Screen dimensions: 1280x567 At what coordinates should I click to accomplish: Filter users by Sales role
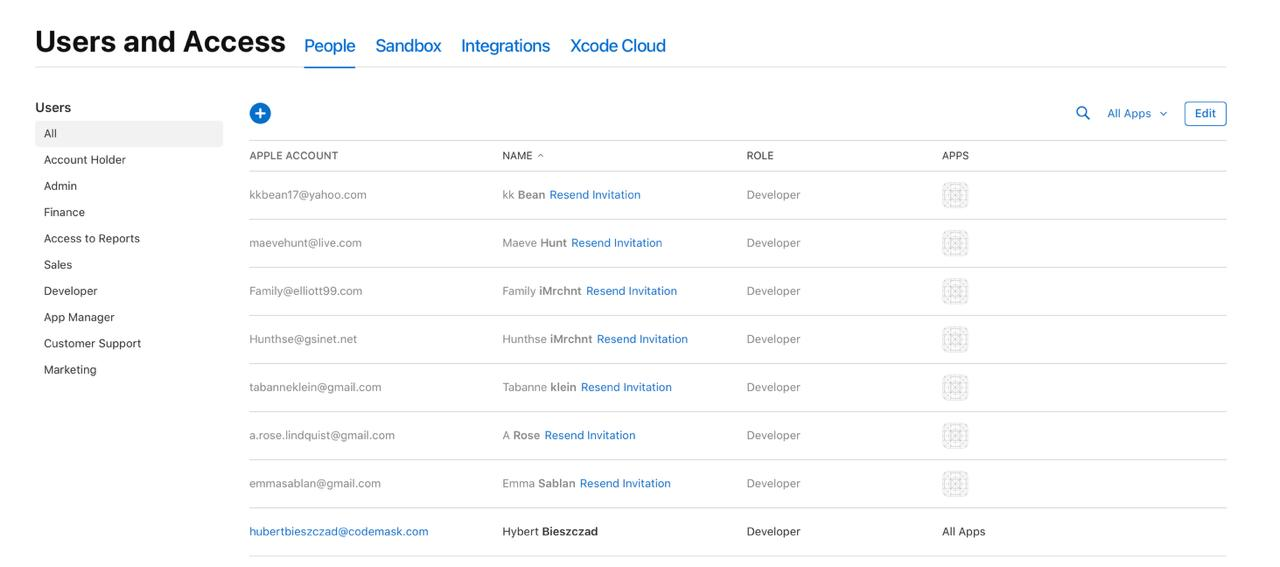58,265
